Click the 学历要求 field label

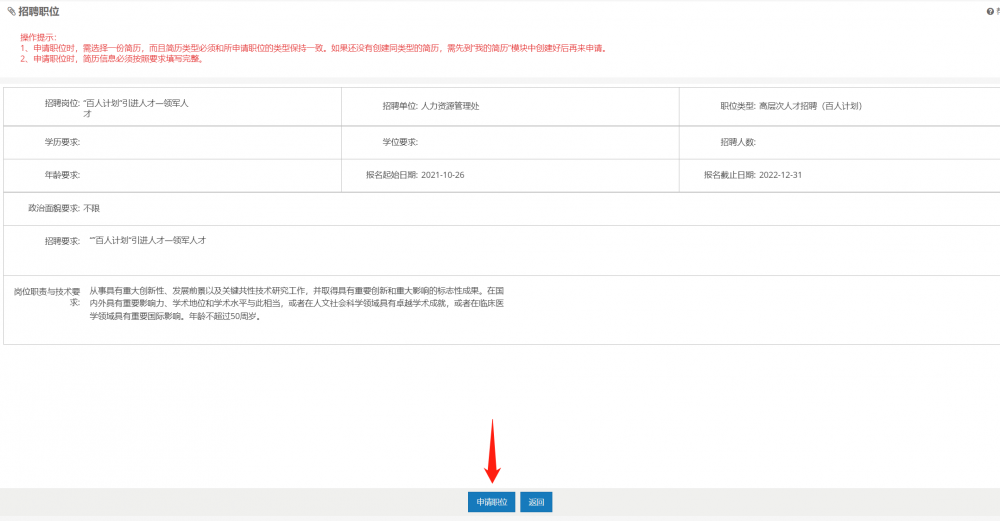coord(61,142)
